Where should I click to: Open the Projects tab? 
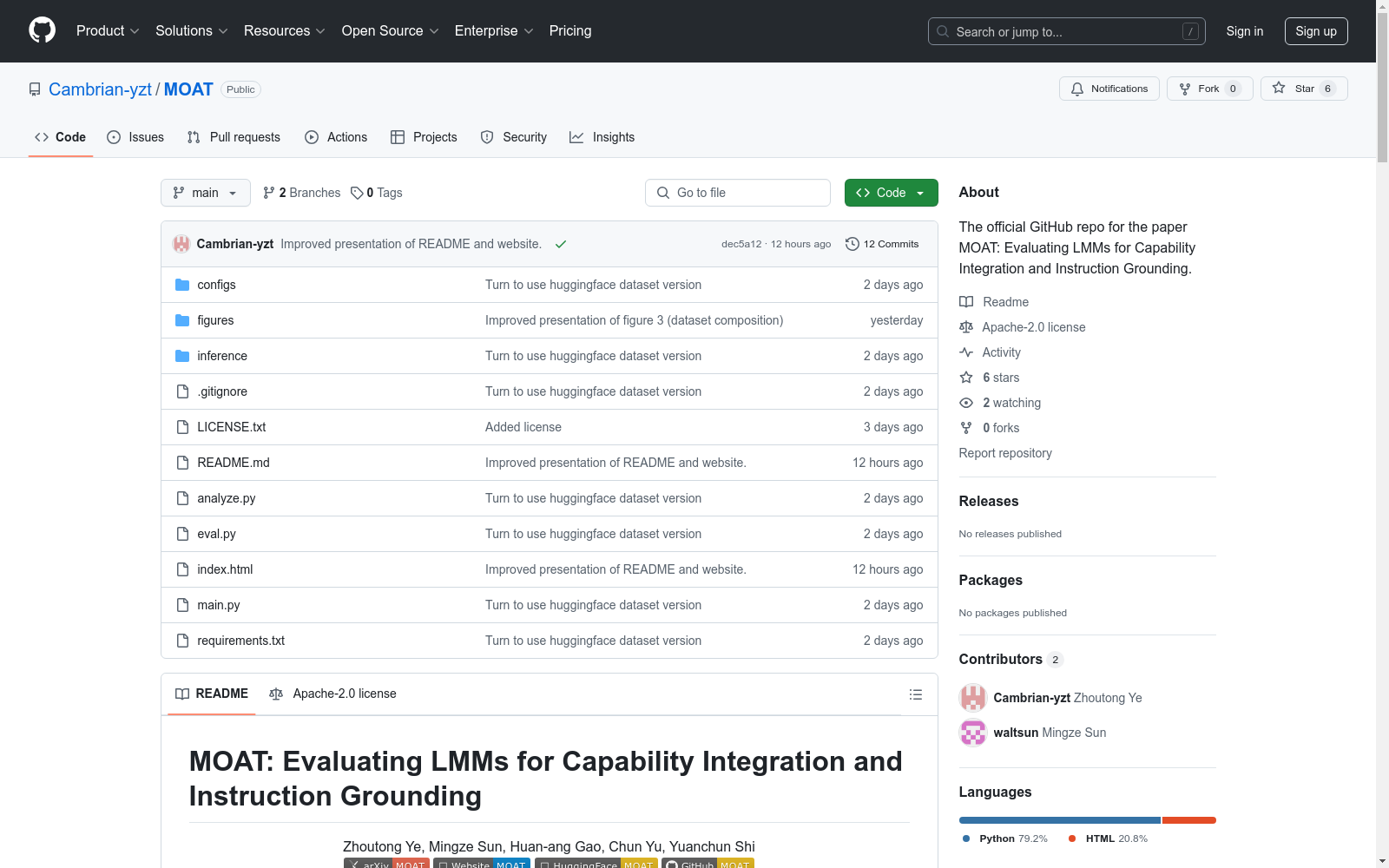click(424, 137)
